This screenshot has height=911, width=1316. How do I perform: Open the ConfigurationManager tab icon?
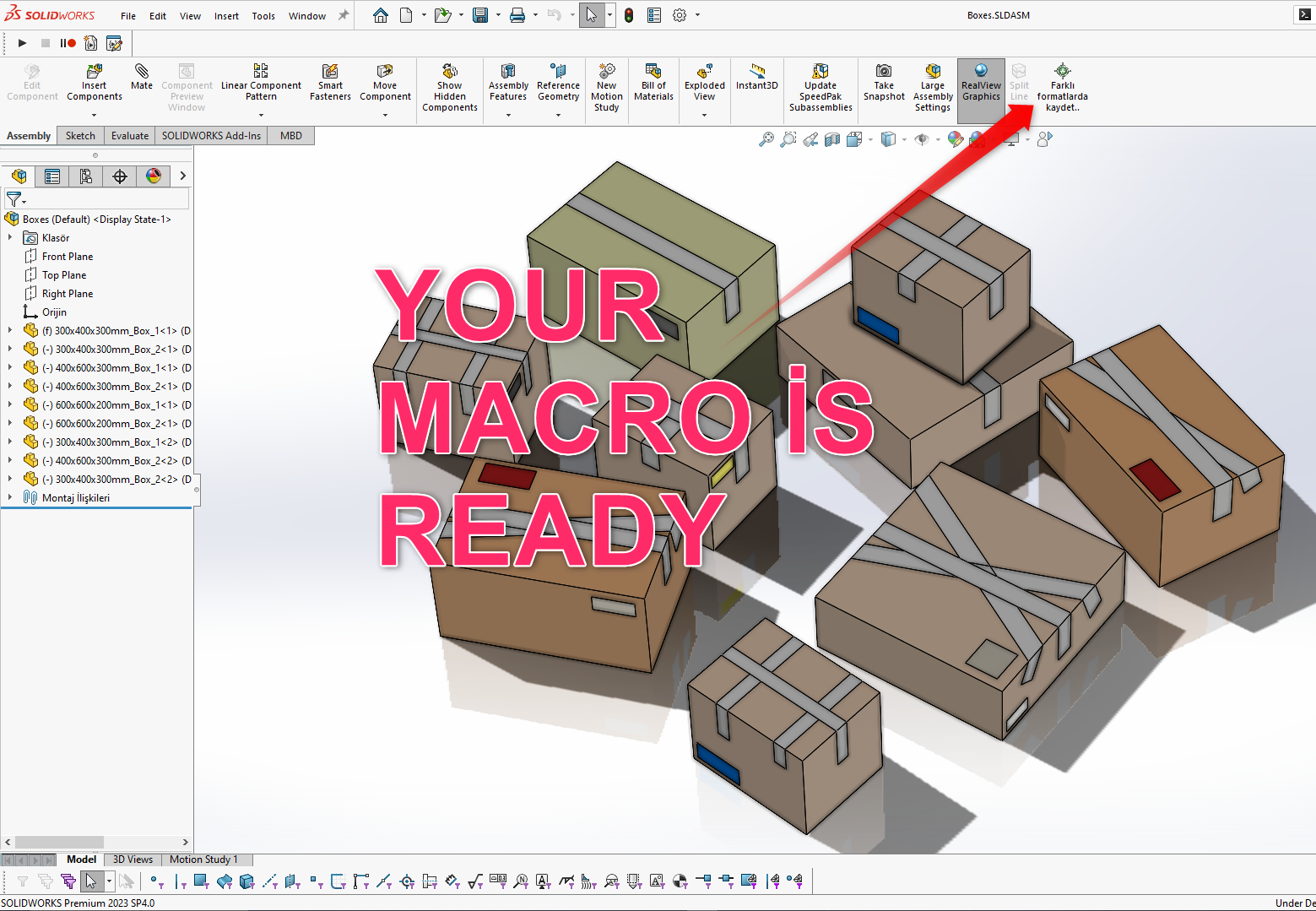point(86,176)
